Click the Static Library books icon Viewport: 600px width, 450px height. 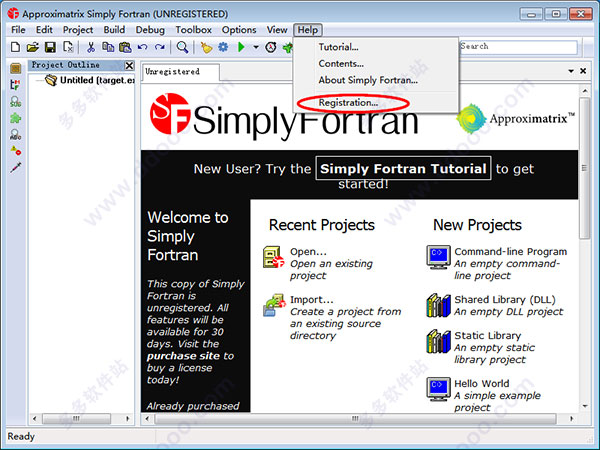439,341
